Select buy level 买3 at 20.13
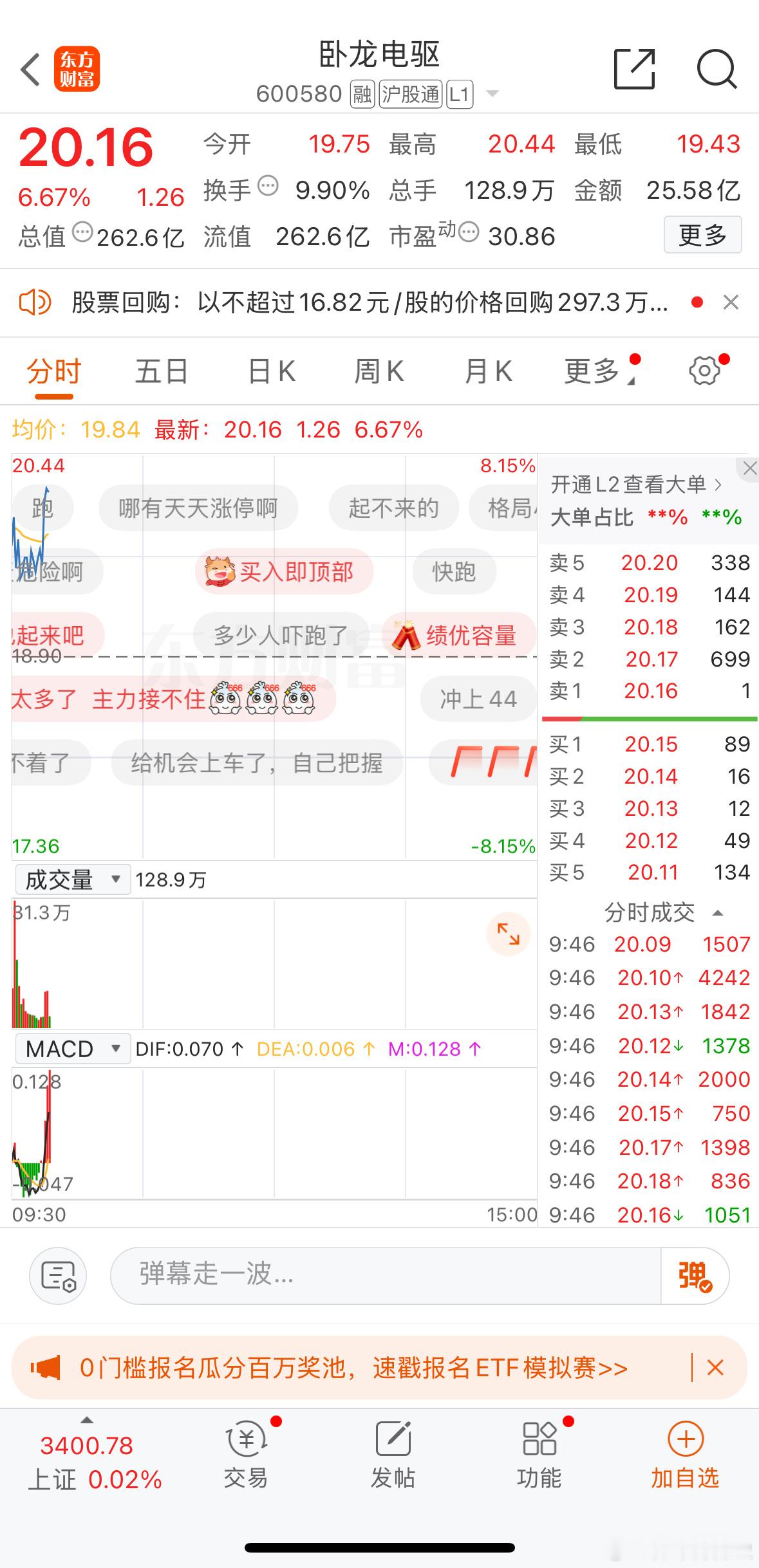The height and width of the screenshot is (1568, 759). coord(650,808)
